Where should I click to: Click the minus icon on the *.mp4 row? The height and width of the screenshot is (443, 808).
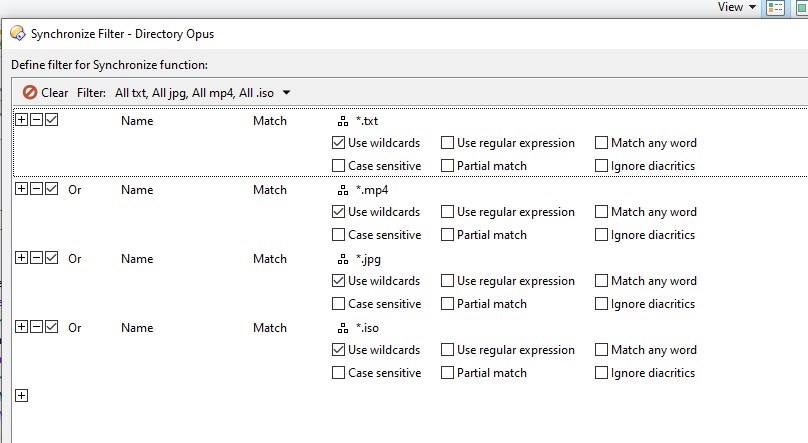click(x=37, y=189)
